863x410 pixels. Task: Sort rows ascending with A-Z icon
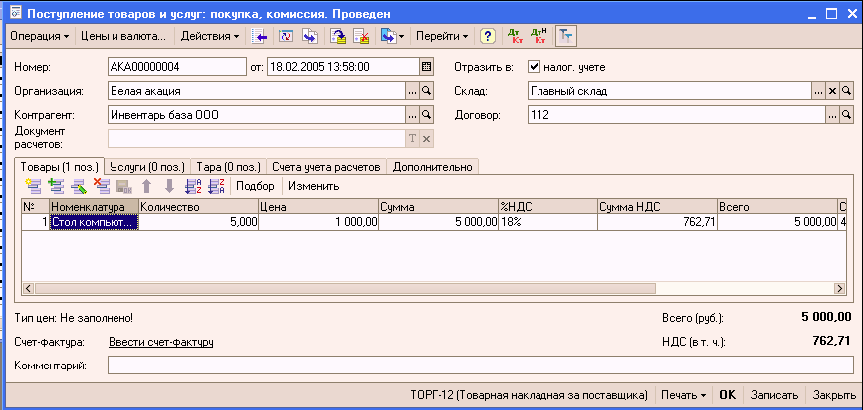[193, 186]
